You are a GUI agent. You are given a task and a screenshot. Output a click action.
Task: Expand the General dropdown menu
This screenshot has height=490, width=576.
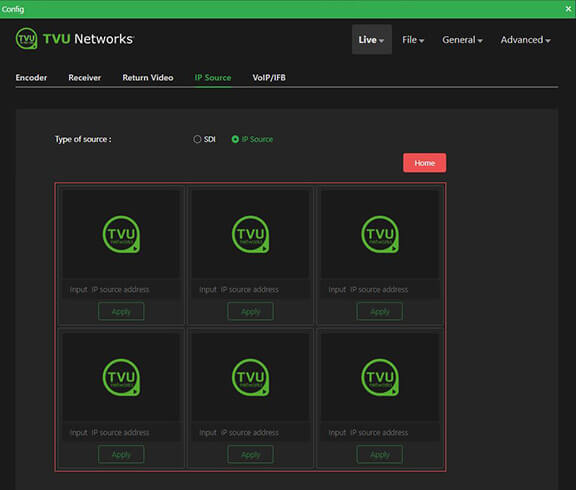(x=462, y=40)
